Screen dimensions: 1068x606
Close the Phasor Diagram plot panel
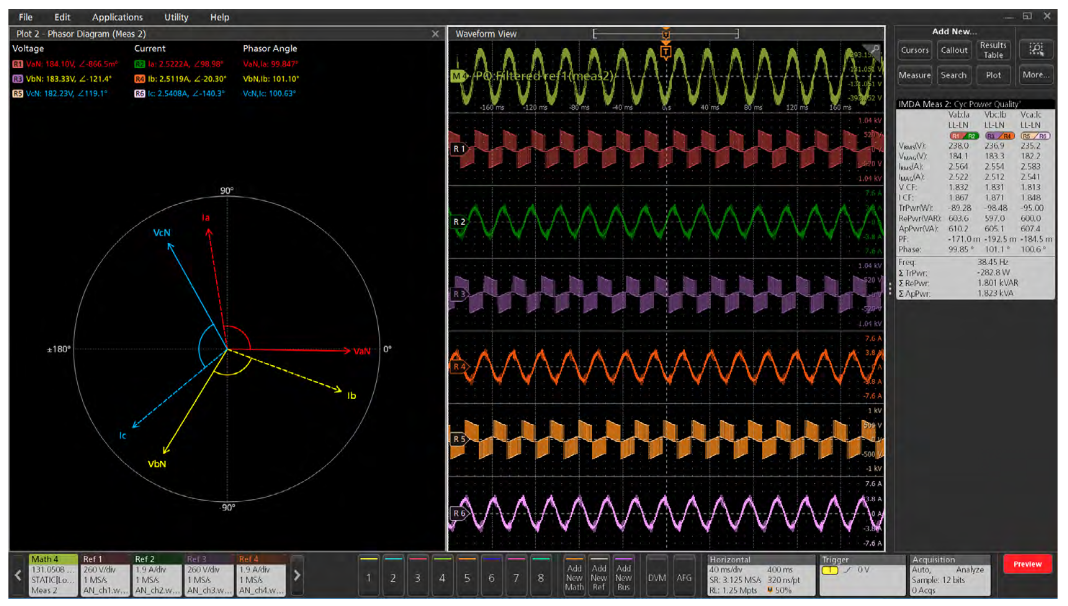(x=435, y=34)
